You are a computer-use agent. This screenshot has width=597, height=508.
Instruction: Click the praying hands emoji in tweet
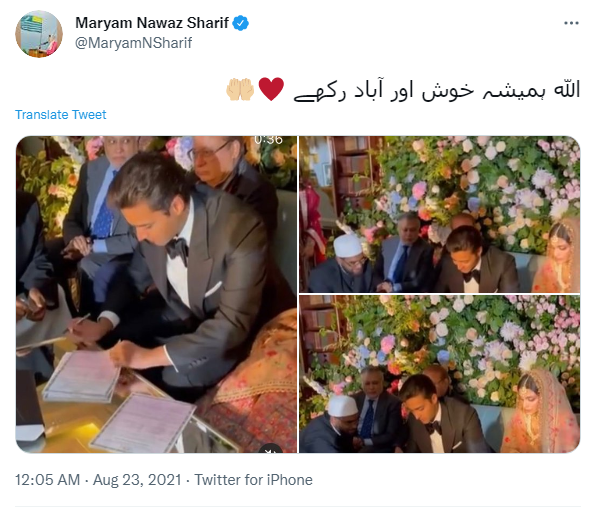[x=240, y=89]
